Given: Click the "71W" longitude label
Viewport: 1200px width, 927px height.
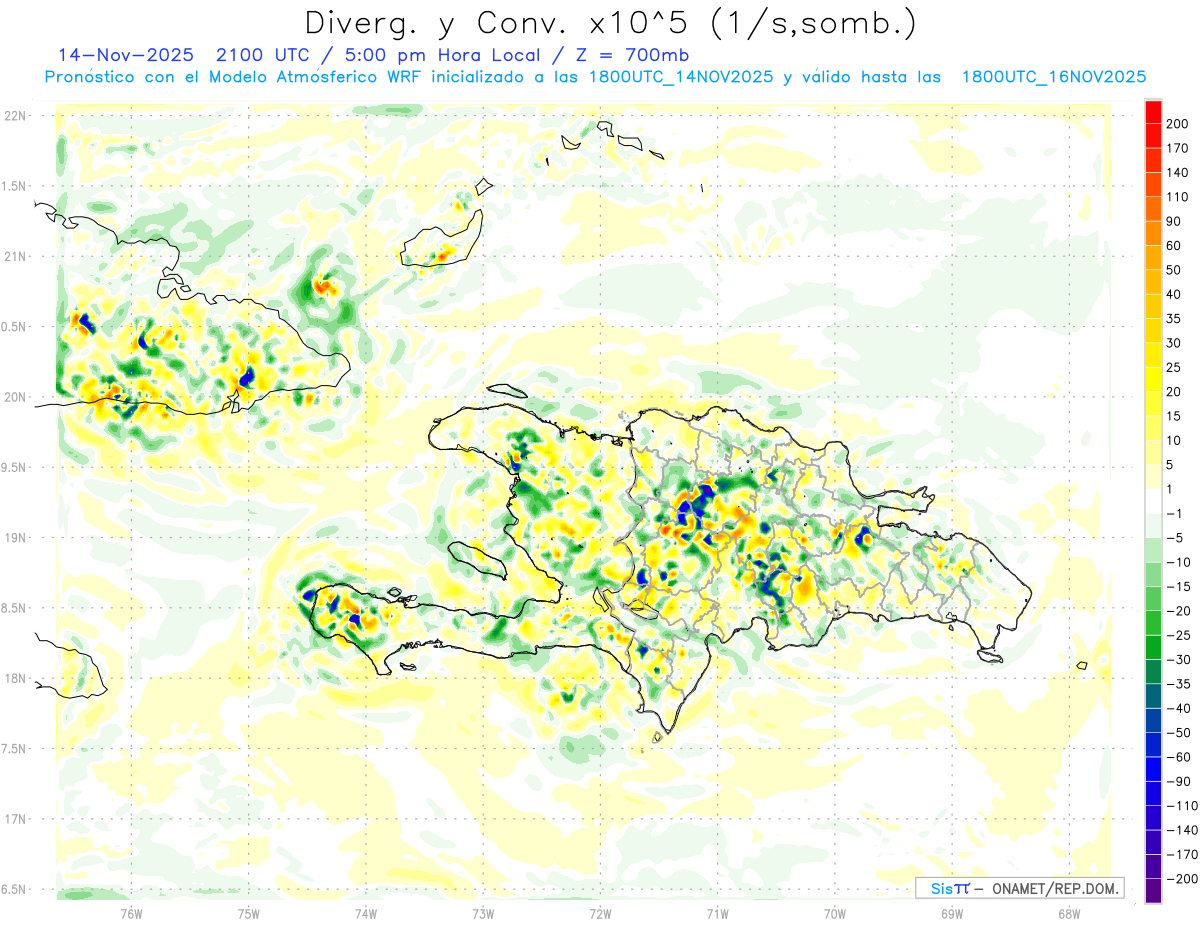Looking at the screenshot, I should coord(717,913).
